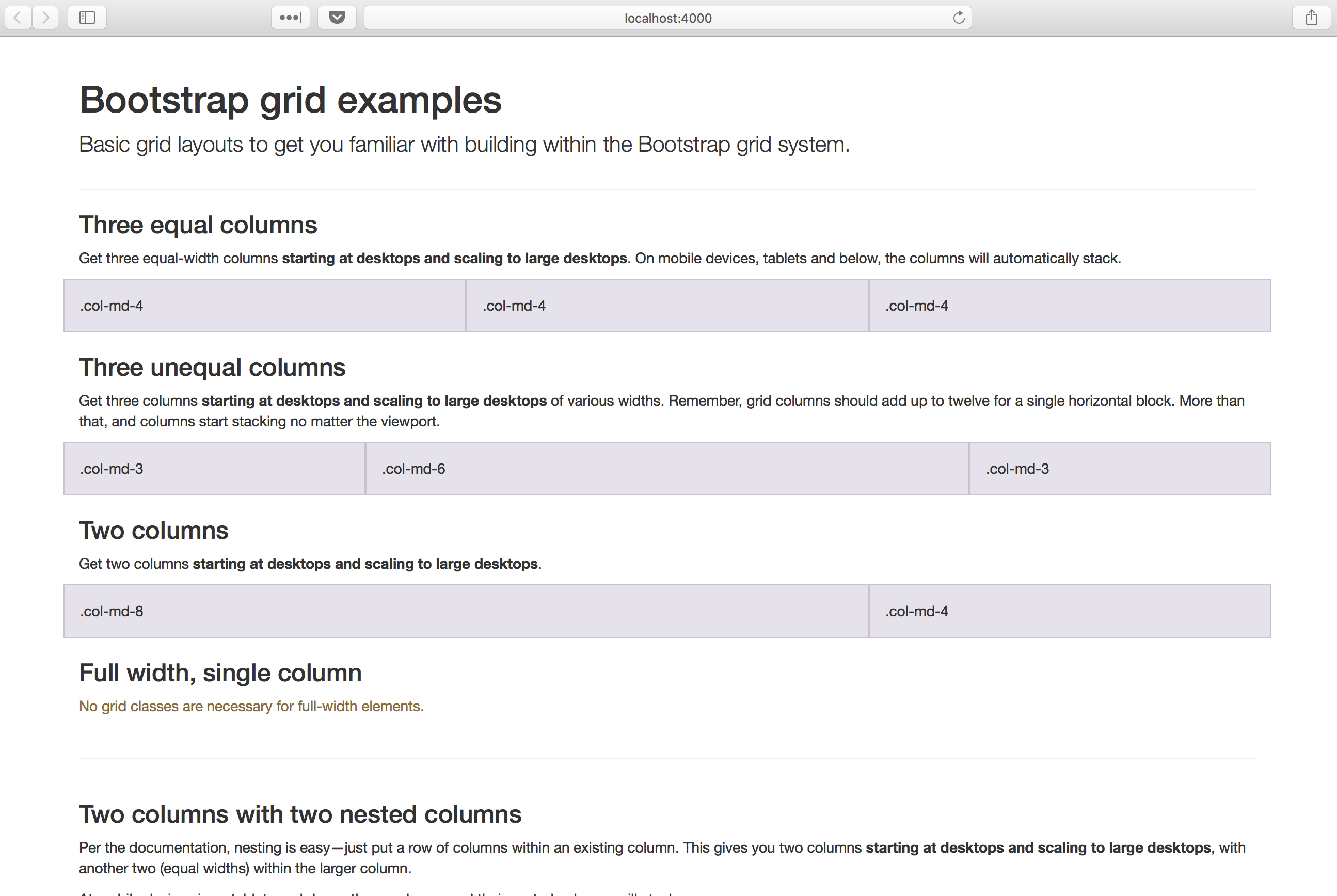The width and height of the screenshot is (1337, 896).
Task: Click the browser back arrow button
Action: 18,18
